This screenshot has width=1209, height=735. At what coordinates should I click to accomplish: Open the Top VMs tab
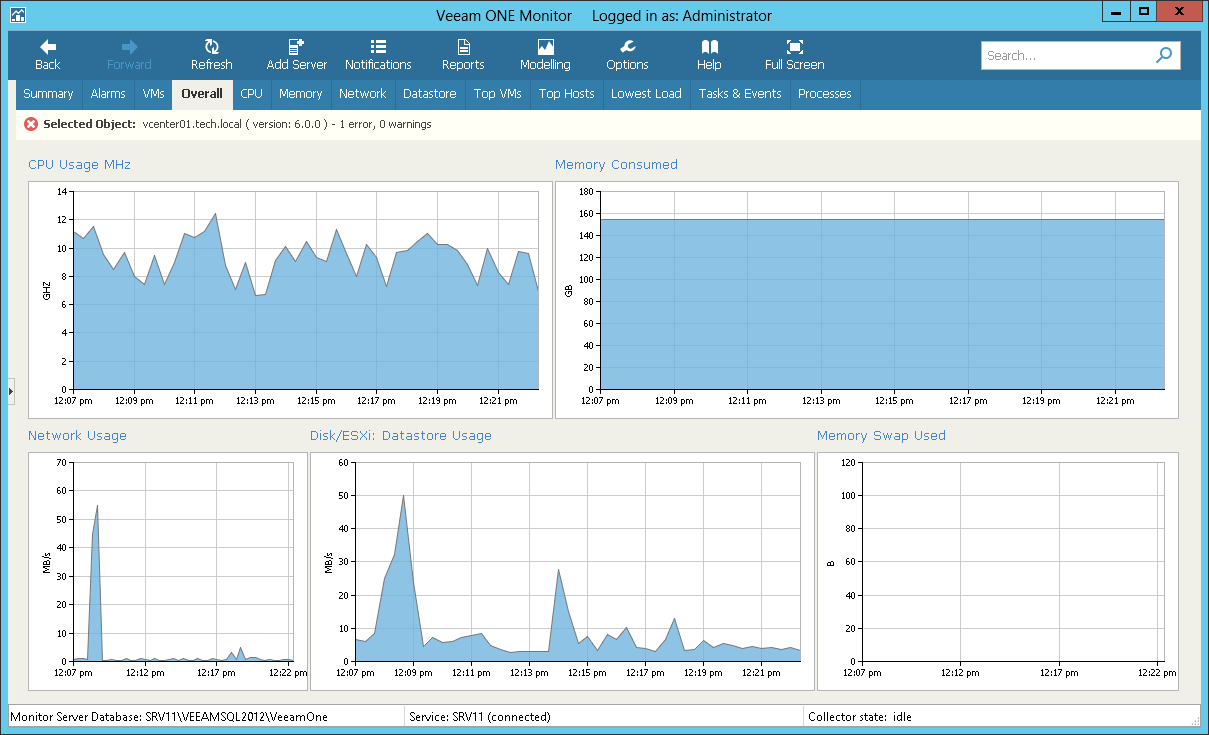[x=498, y=94]
